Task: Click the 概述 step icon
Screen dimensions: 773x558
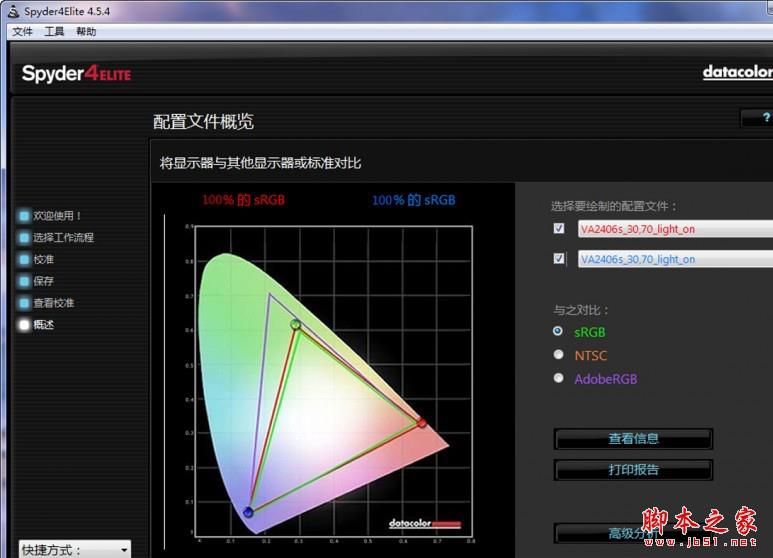Action: 24,325
